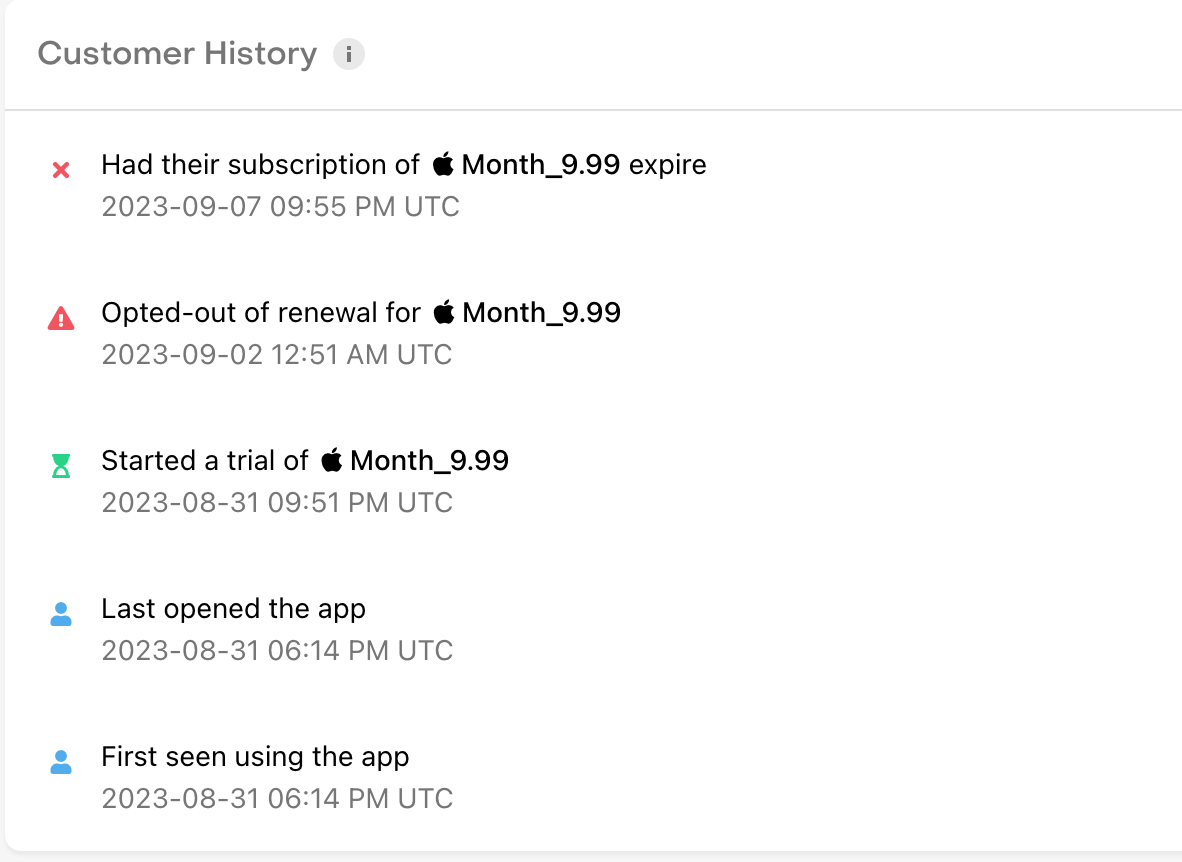The width and height of the screenshot is (1182, 862).
Task: Click the red X expiration icon
Action: click(61, 171)
